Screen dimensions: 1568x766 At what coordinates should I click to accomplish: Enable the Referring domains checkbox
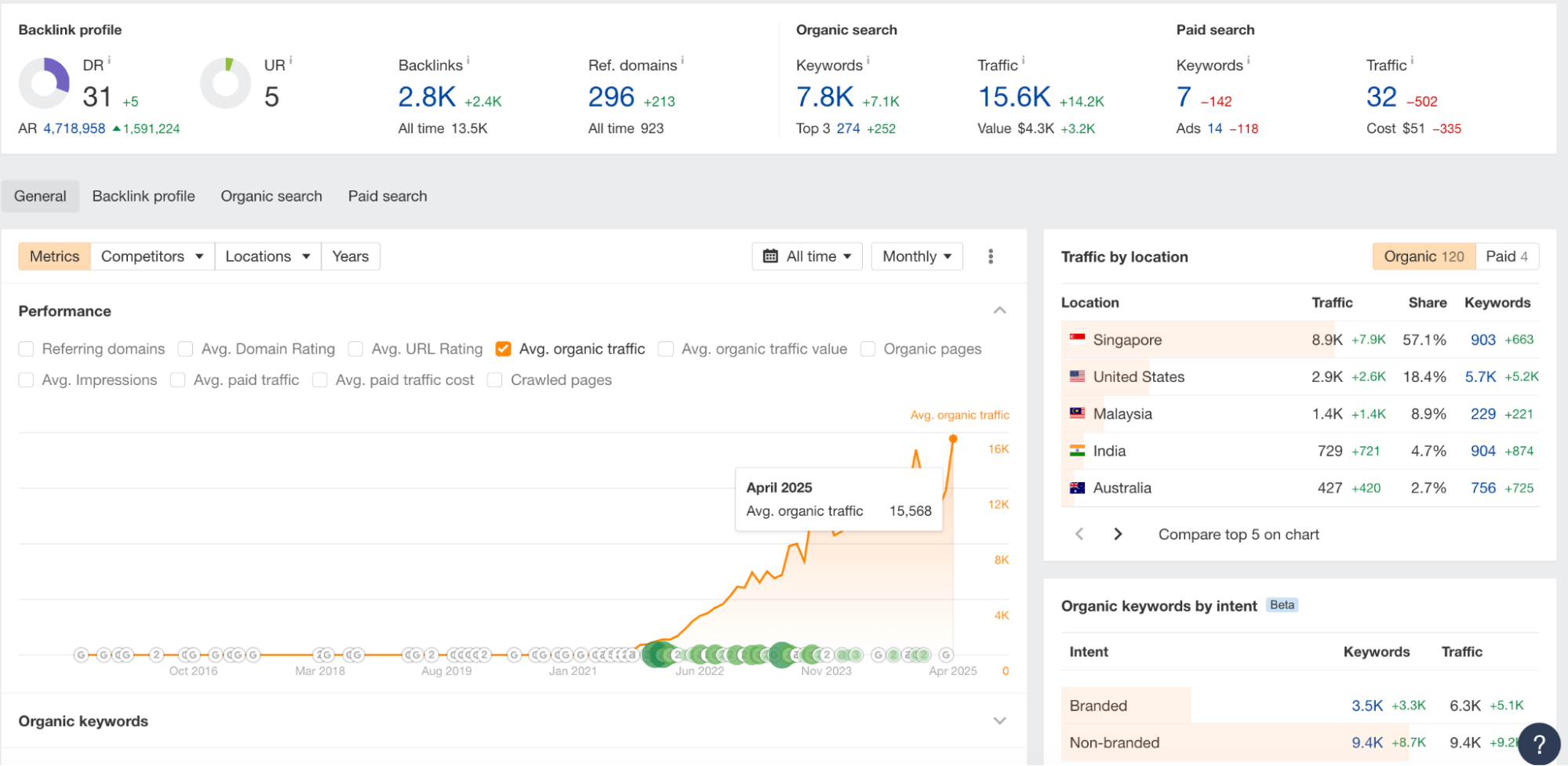(x=27, y=349)
